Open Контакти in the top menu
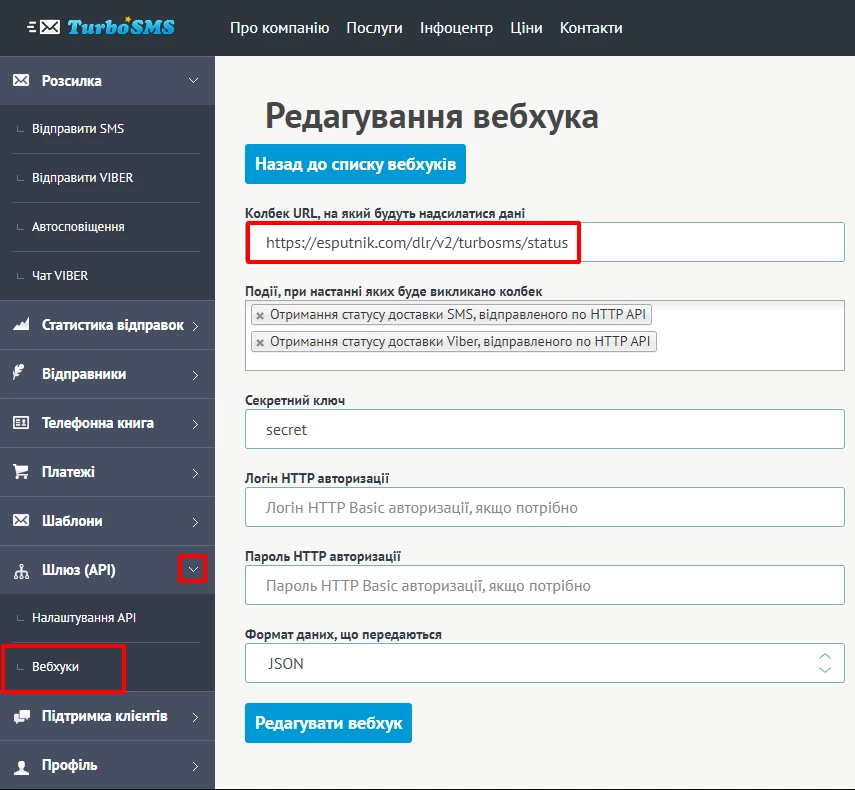 (x=591, y=28)
